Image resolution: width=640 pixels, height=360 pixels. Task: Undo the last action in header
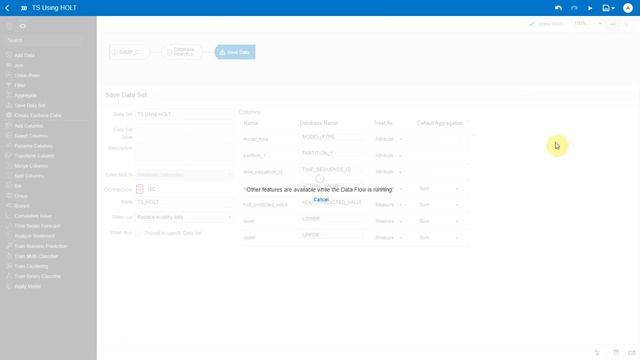[558, 8]
